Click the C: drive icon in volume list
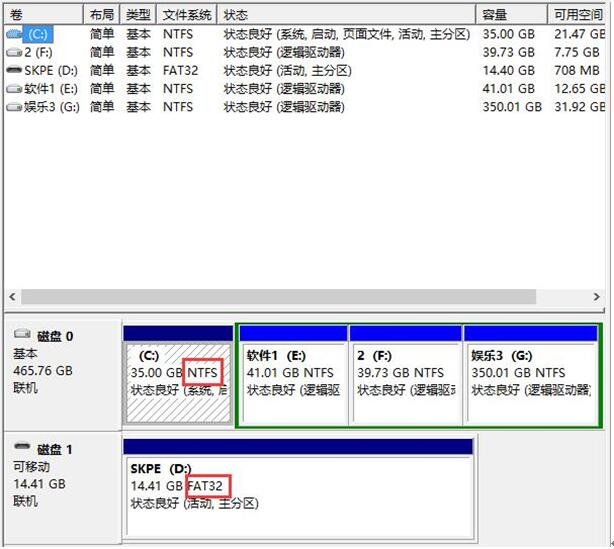The image size is (614, 549). coord(13,34)
